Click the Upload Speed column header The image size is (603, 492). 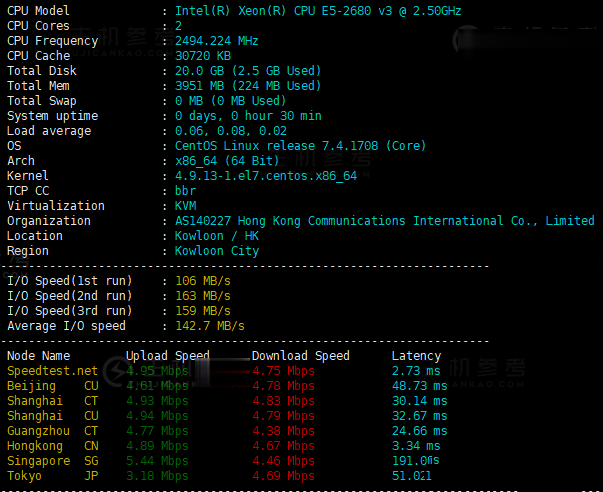pos(168,356)
